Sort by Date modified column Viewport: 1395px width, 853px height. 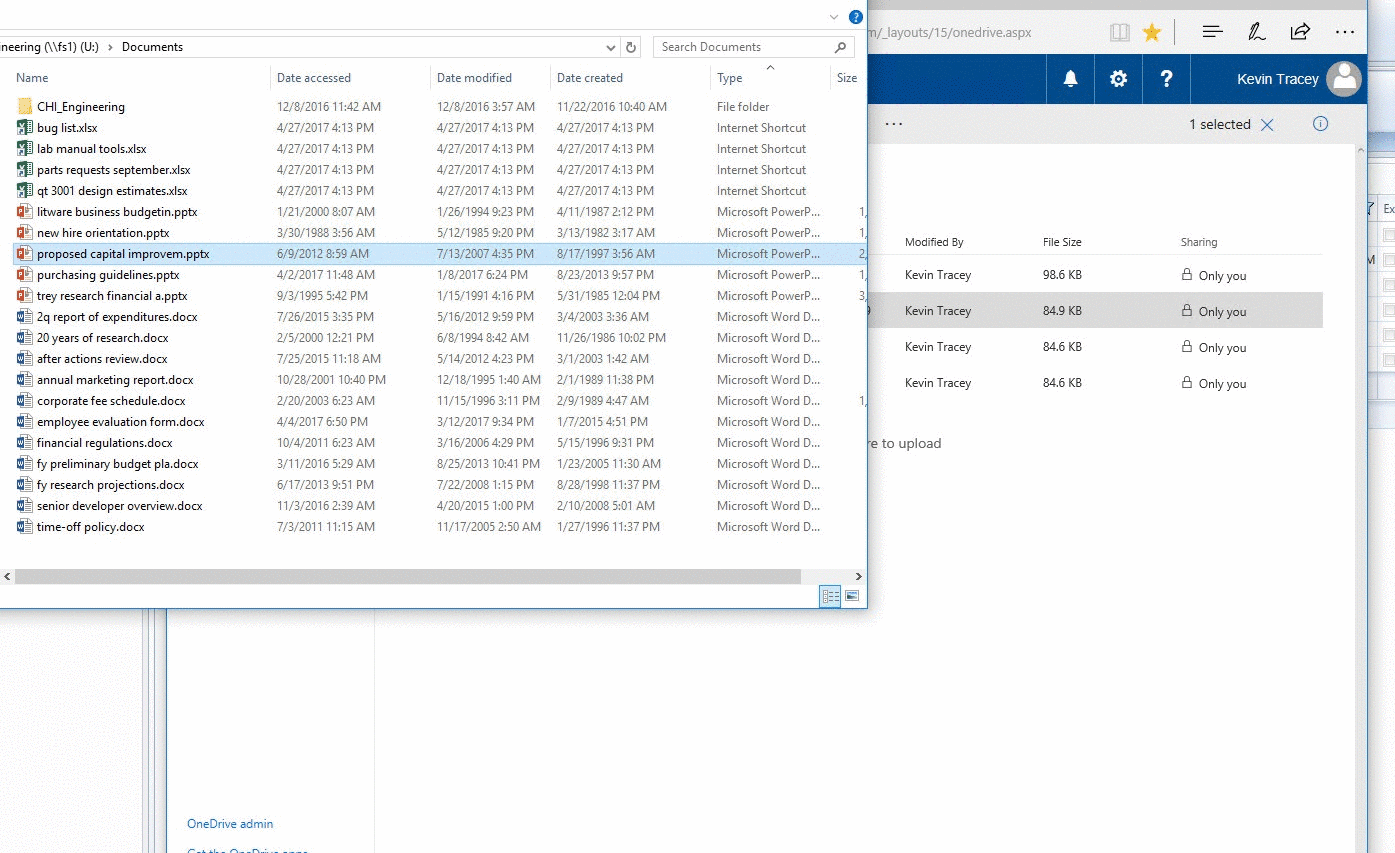coord(474,78)
